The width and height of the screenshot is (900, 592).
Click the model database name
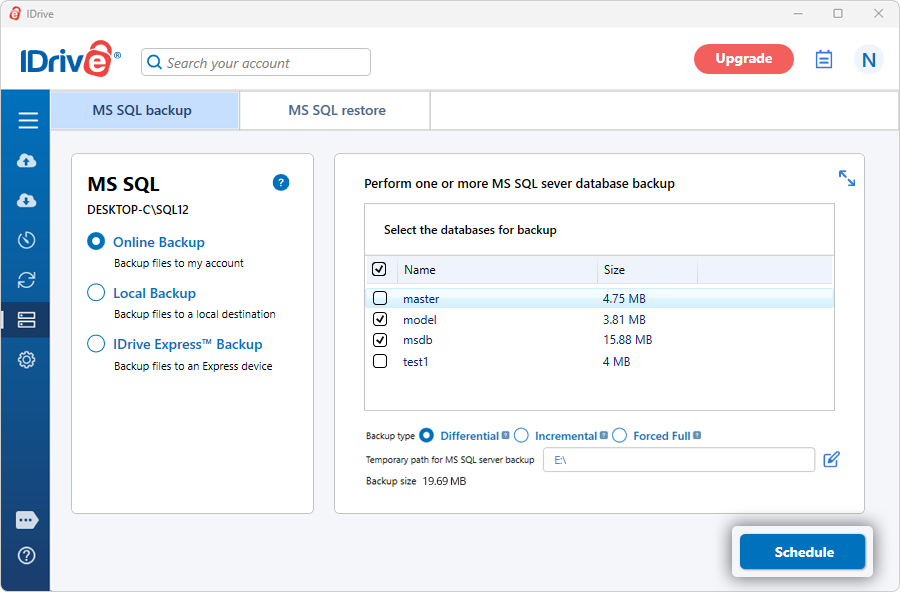pyautogui.click(x=420, y=320)
